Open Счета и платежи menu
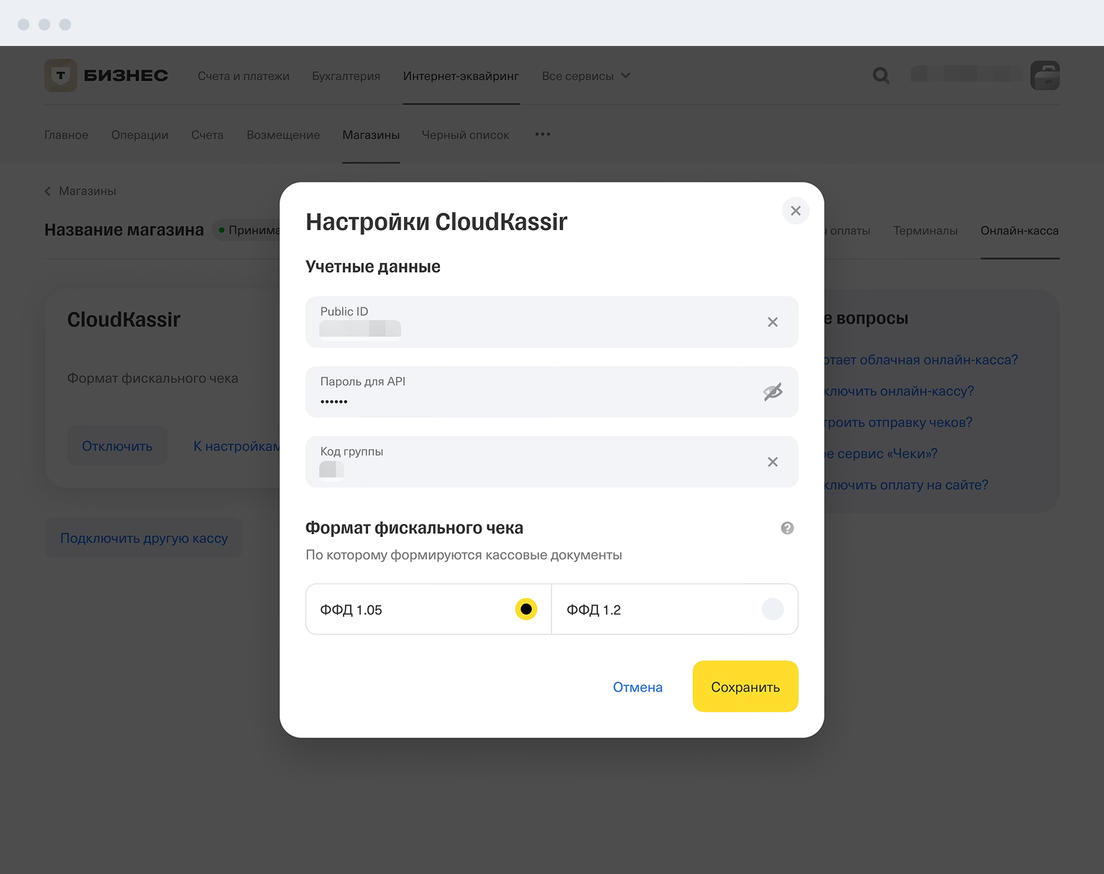 pyautogui.click(x=243, y=76)
